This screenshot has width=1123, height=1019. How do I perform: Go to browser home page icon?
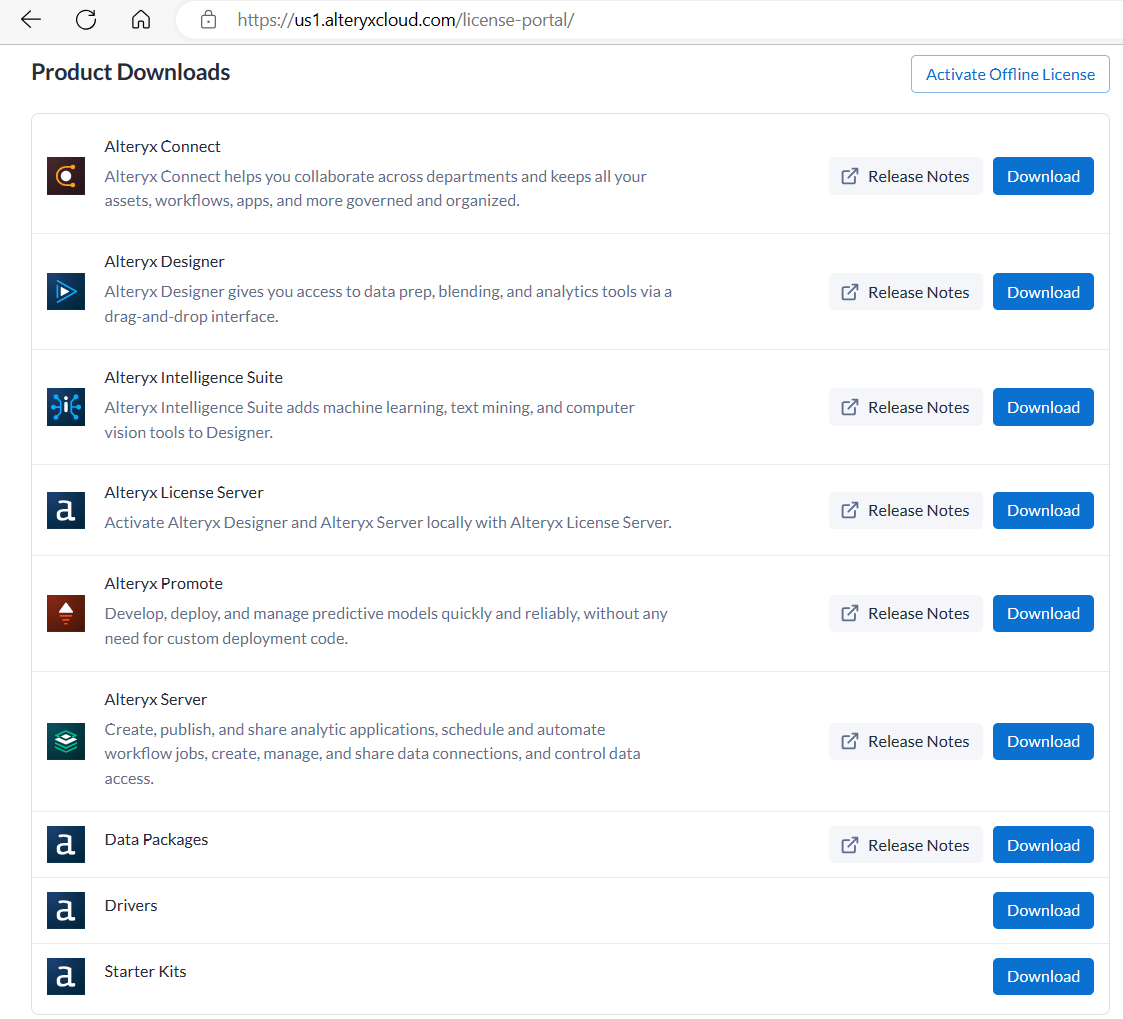[141, 19]
